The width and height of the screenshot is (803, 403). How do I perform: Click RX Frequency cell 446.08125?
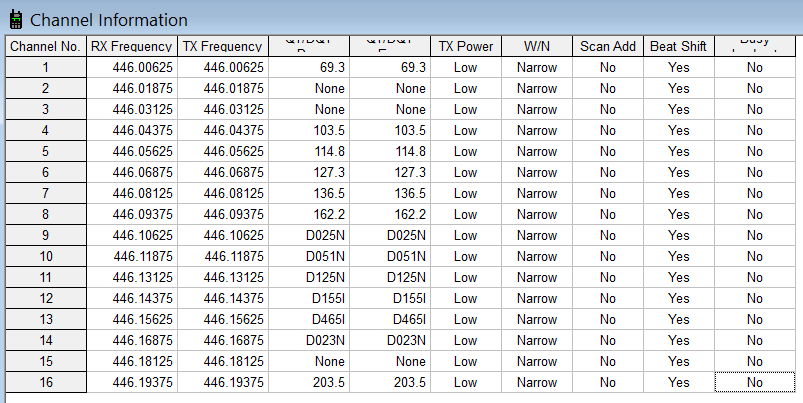[x=132, y=193]
